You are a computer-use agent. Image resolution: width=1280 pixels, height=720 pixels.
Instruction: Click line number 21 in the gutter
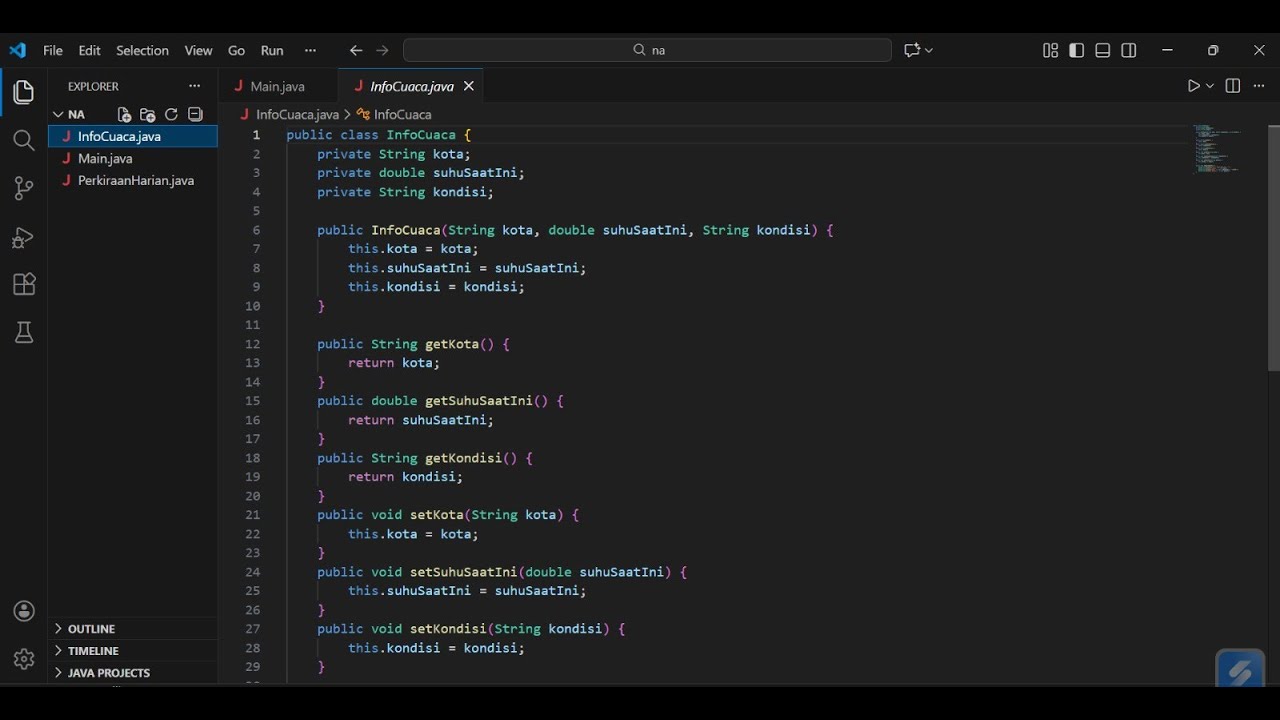pyautogui.click(x=252, y=515)
